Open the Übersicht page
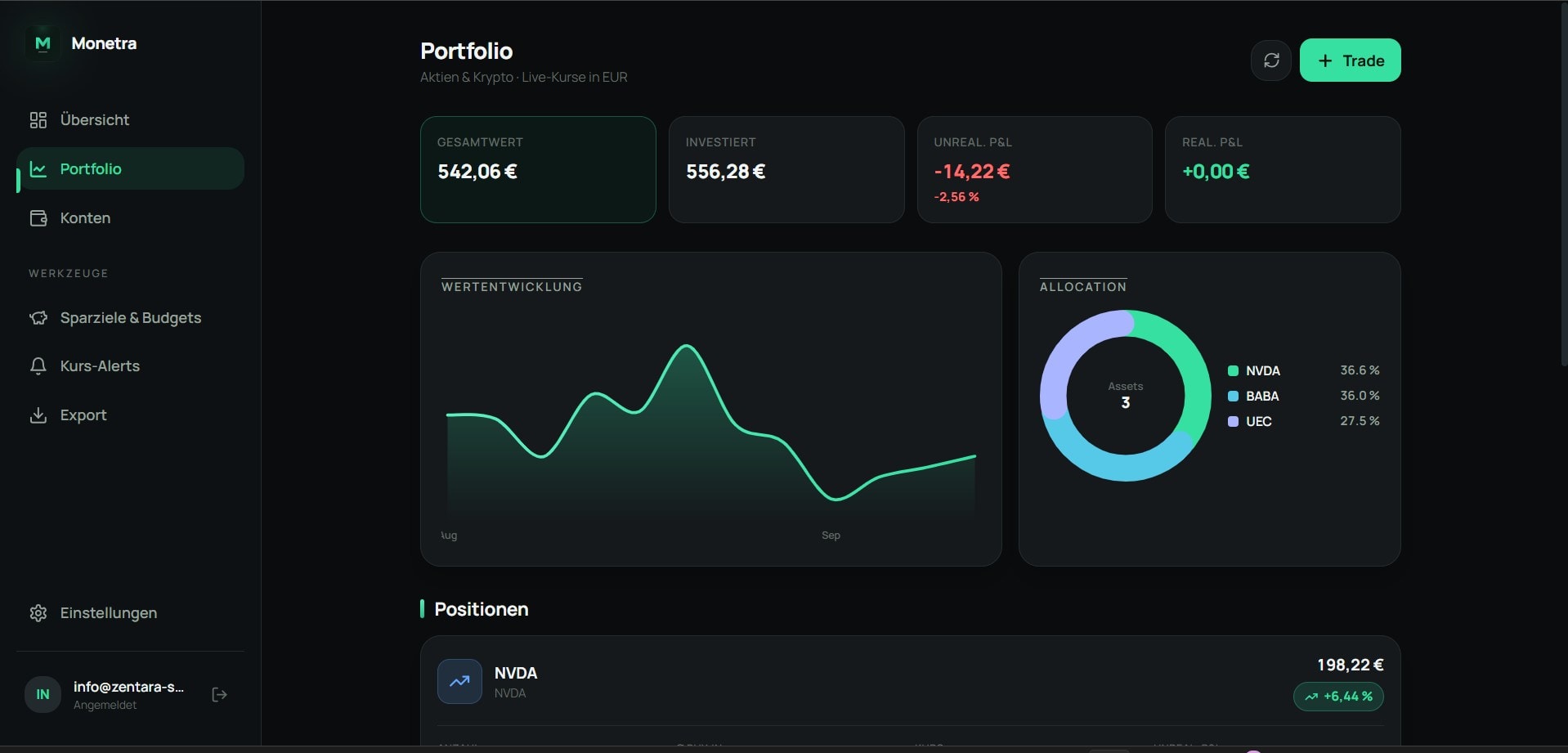The width and height of the screenshot is (1568, 753). click(131, 120)
